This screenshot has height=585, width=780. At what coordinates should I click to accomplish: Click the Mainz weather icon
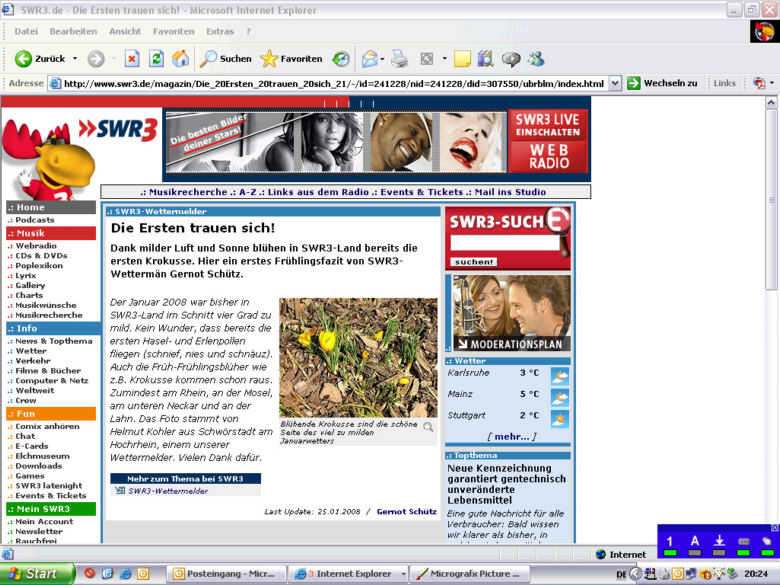[560, 397]
